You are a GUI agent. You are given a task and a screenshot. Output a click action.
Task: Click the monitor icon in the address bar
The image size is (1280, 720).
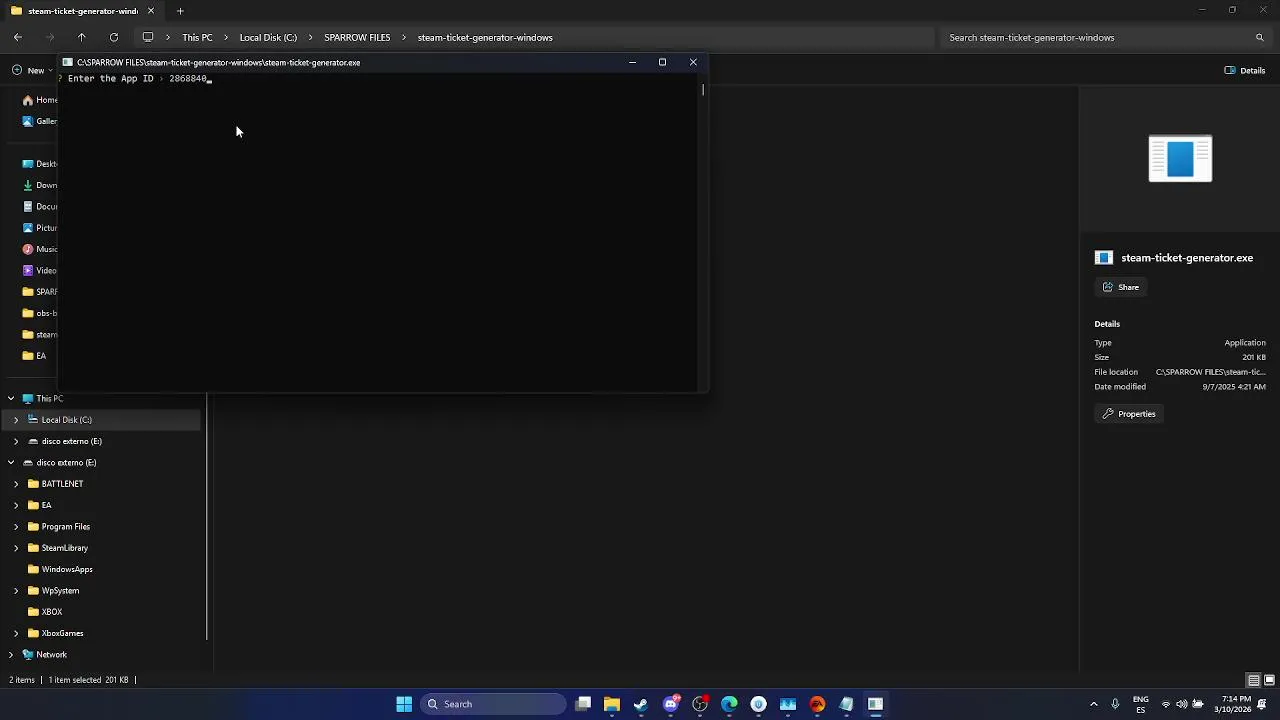pos(148,37)
